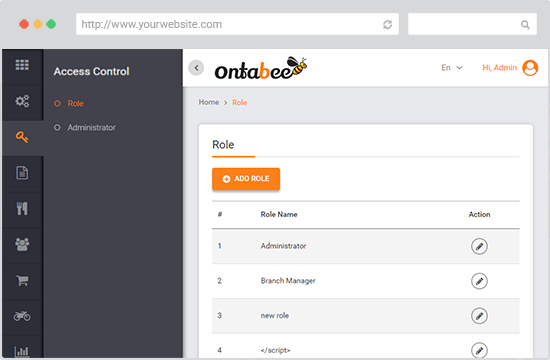The image size is (550, 360).
Task: Click the Role Name column header
Action: [279, 214]
